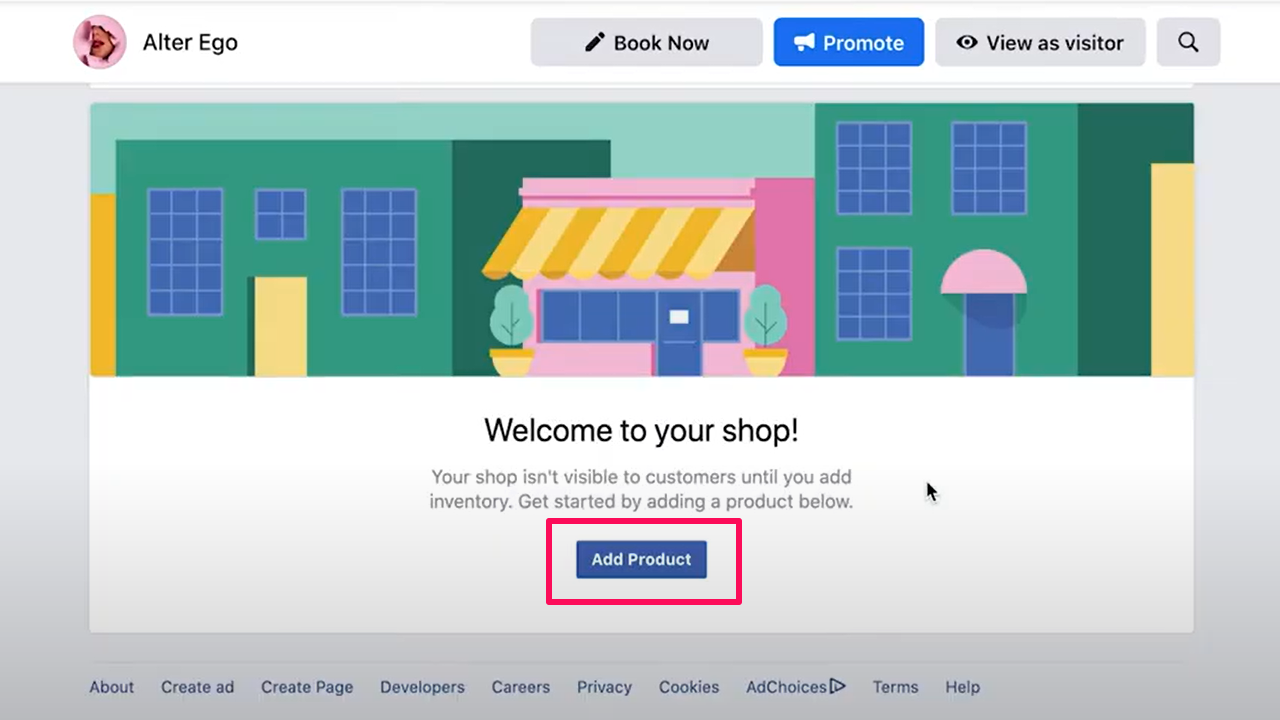Select the 'Welcome to your shop!' heading
The width and height of the screenshot is (1280, 720).
[641, 431]
